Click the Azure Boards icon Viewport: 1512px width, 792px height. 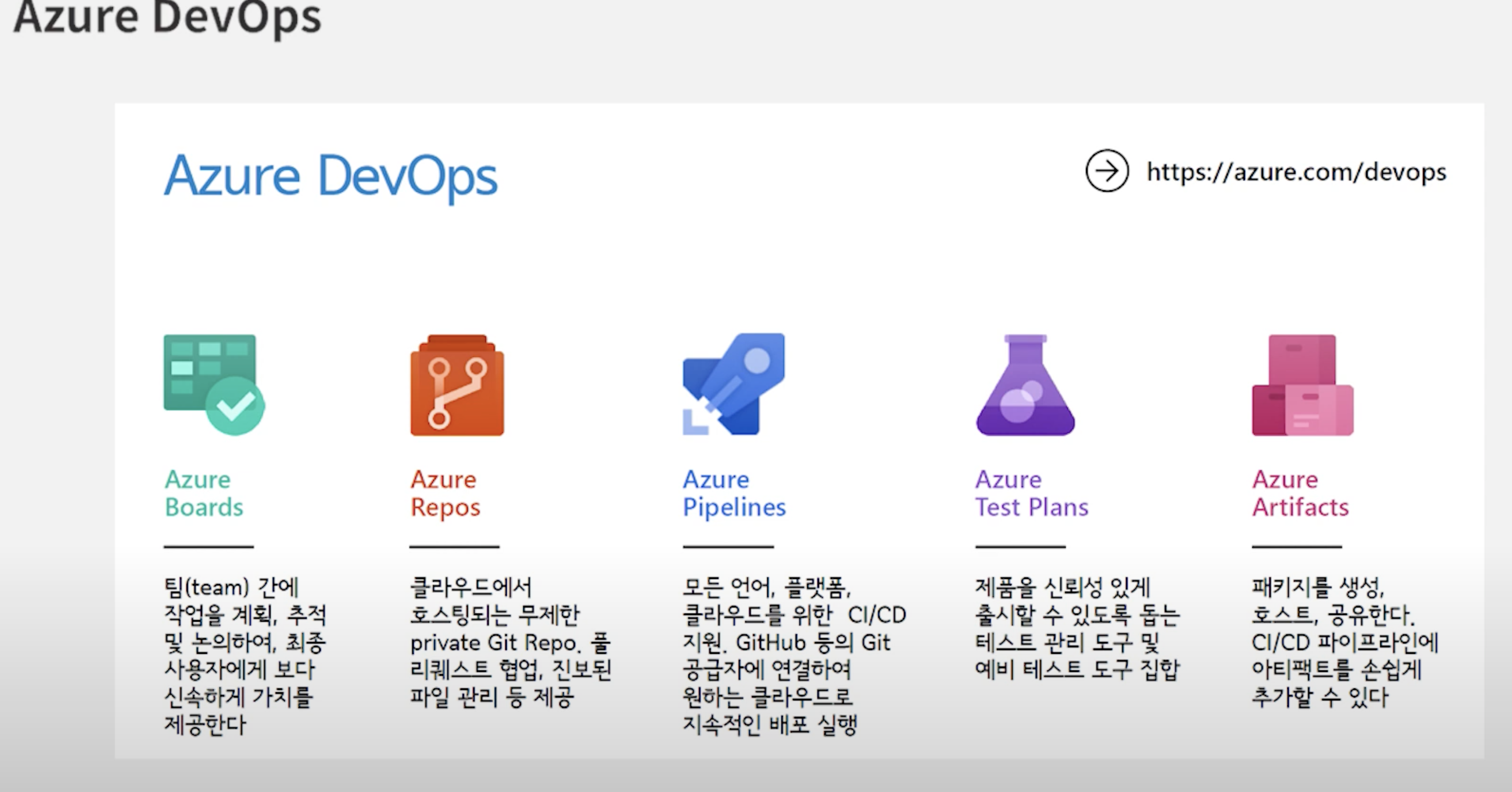pyautogui.click(x=214, y=384)
